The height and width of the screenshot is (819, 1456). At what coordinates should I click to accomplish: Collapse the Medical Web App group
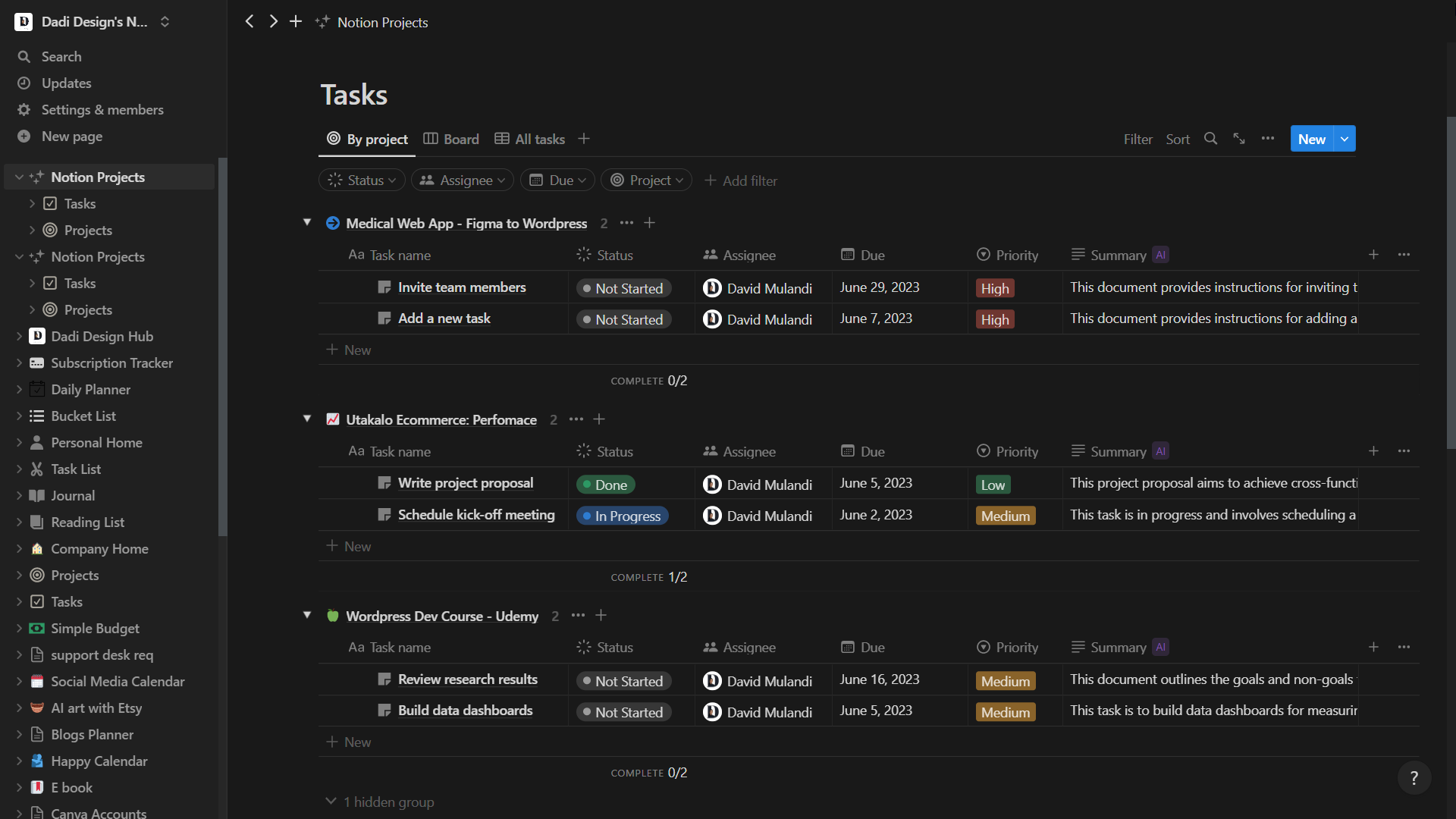[307, 222]
